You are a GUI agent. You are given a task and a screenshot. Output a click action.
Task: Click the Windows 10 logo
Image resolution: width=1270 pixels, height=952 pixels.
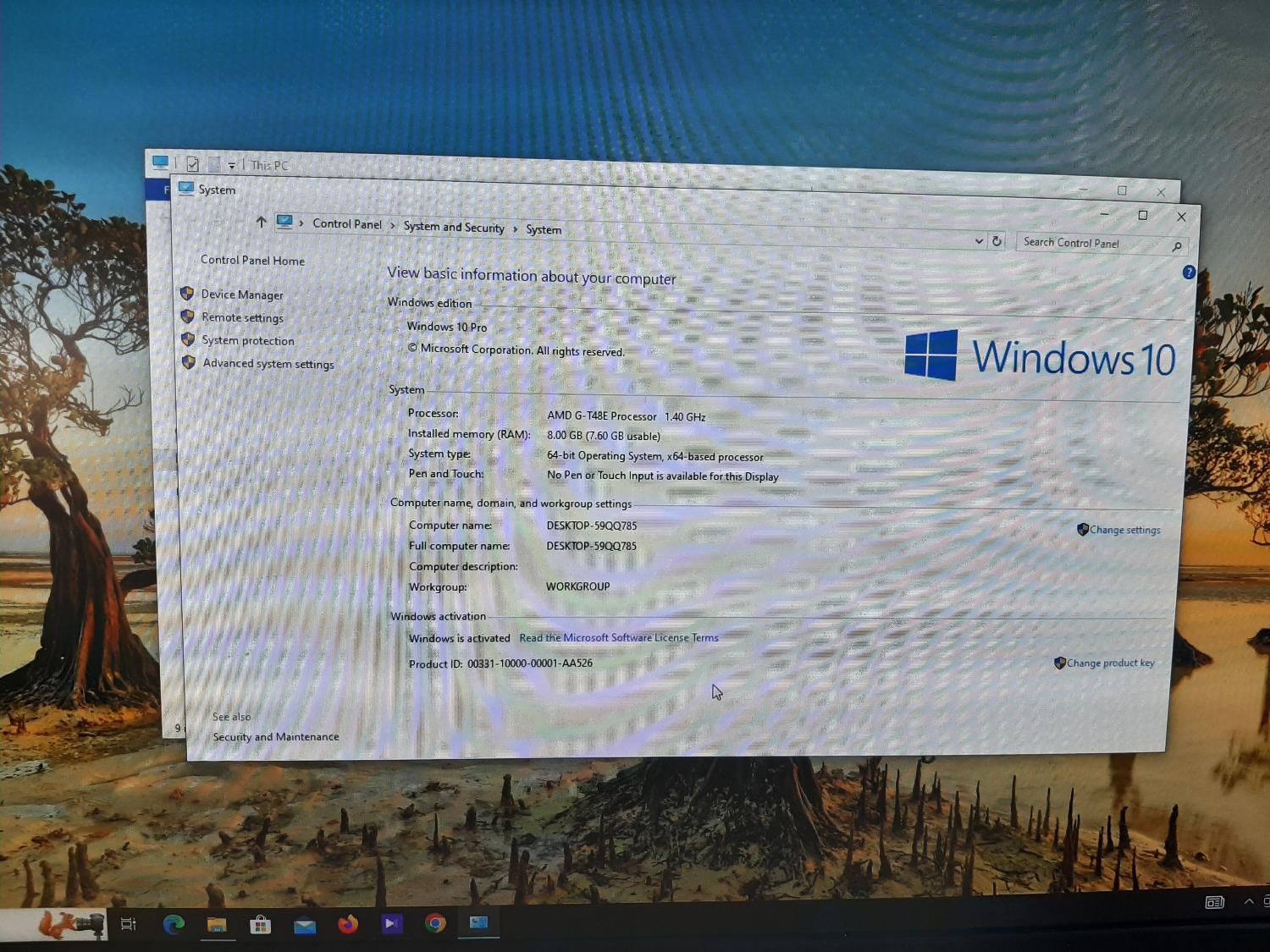1040,356
